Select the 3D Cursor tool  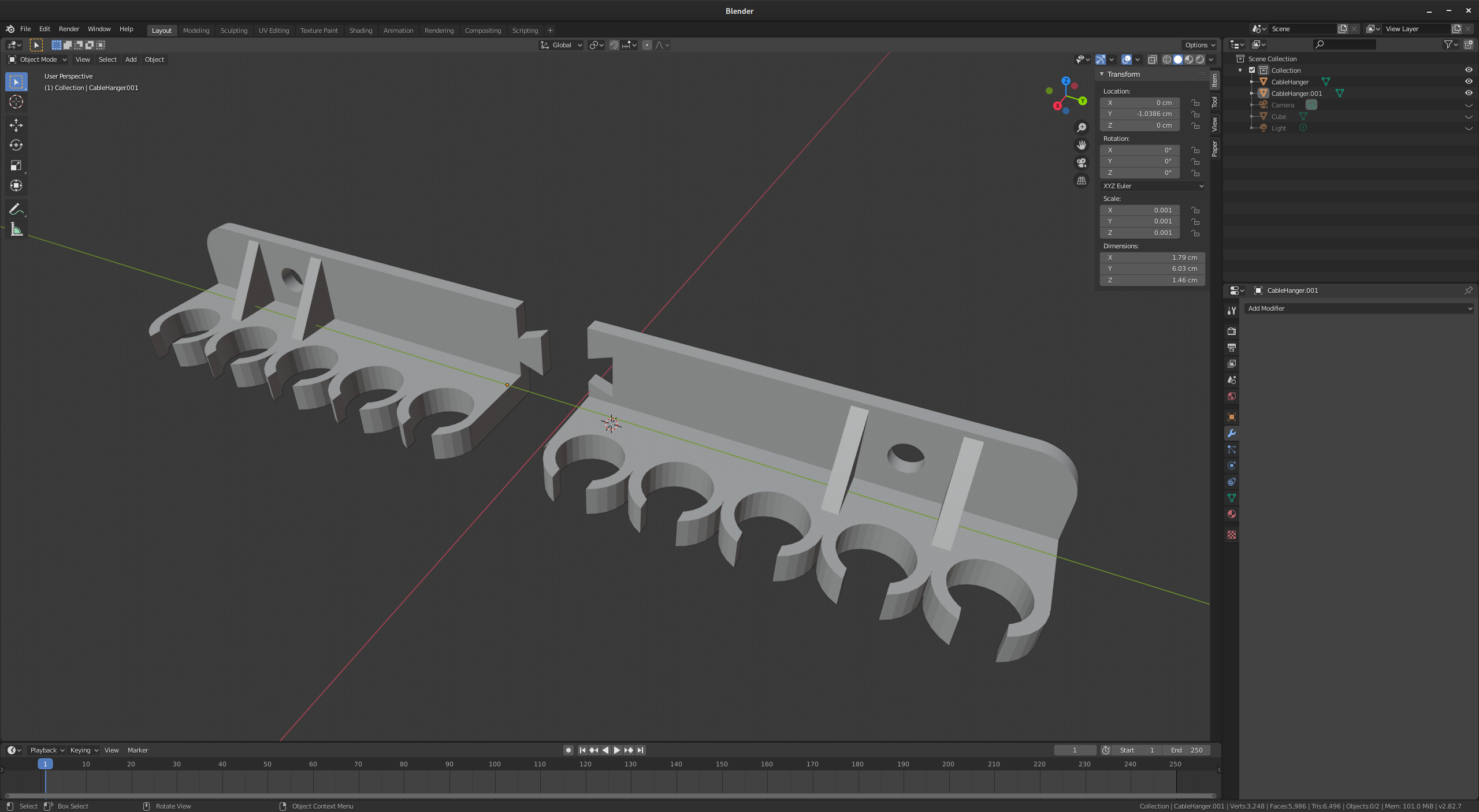(x=16, y=102)
